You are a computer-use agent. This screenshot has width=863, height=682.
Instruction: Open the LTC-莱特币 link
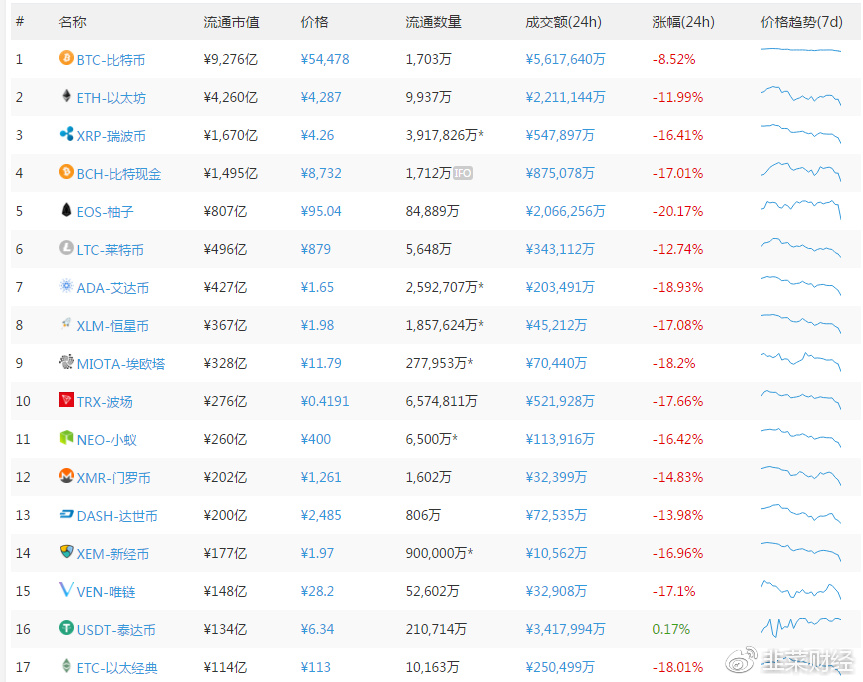pyautogui.click(x=110, y=250)
